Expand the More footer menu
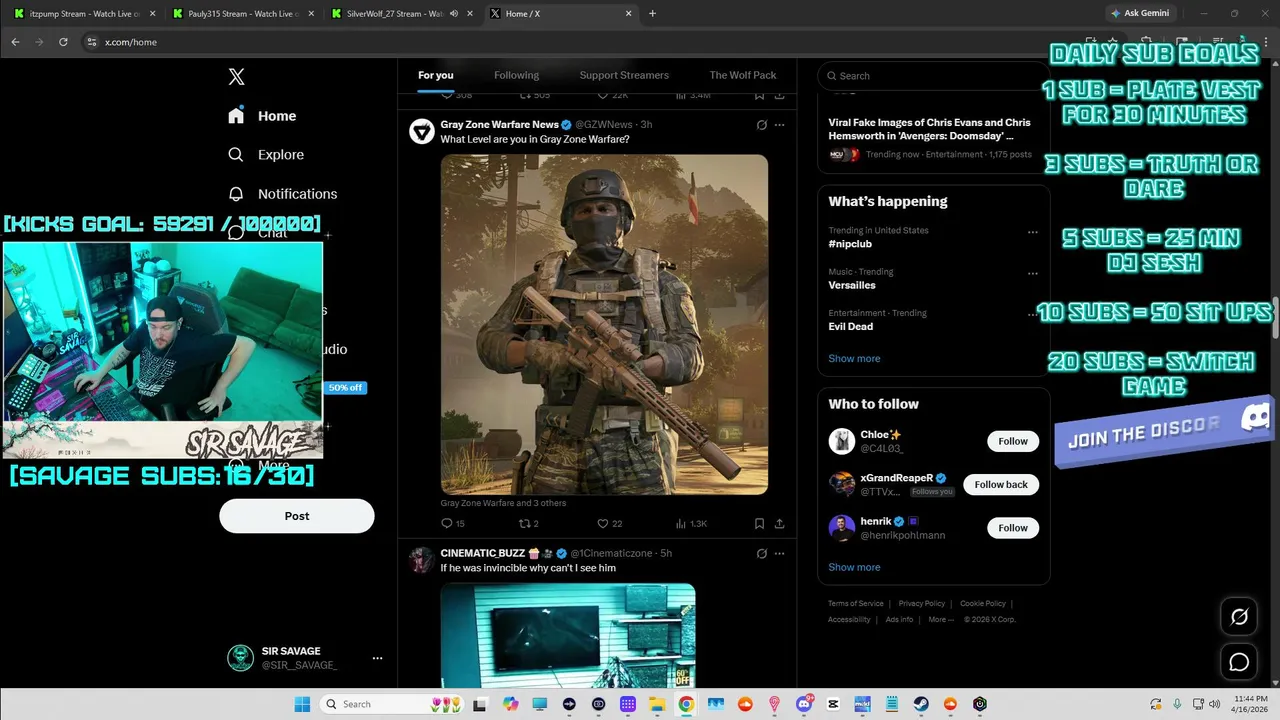The height and width of the screenshot is (720, 1280). 940,619
